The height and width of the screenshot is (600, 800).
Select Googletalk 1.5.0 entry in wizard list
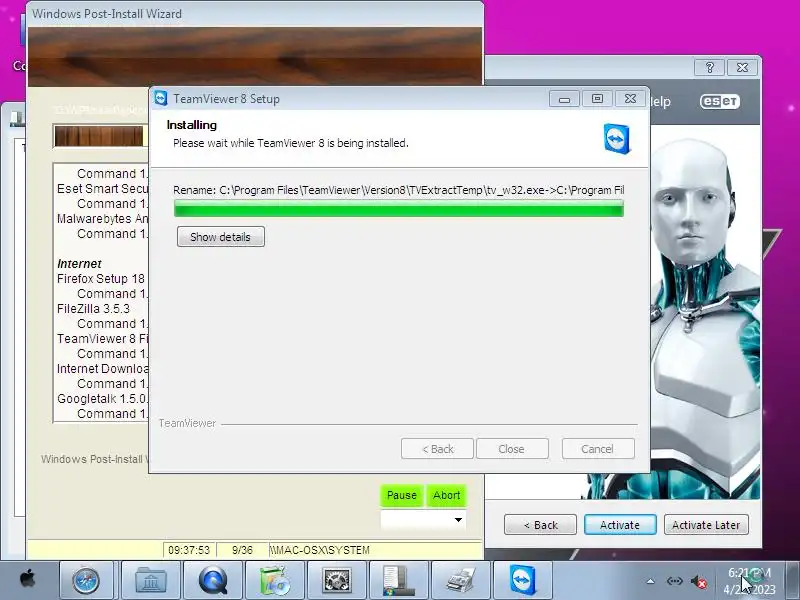102,399
